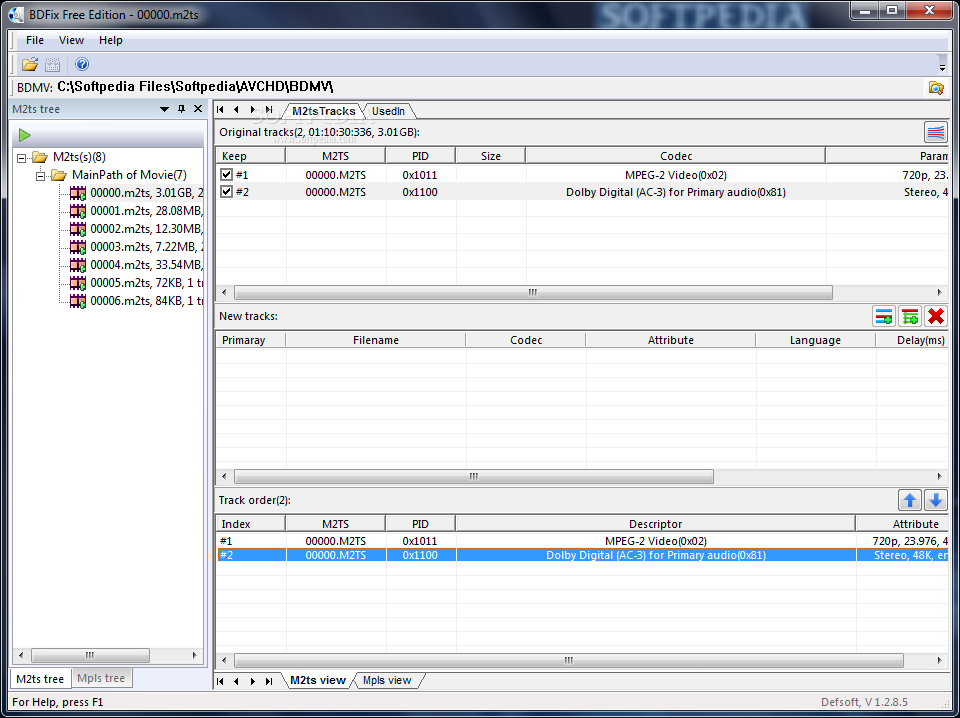The height and width of the screenshot is (718, 960).
Task: Select the M2ts view tab
Action: (x=318, y=680)
